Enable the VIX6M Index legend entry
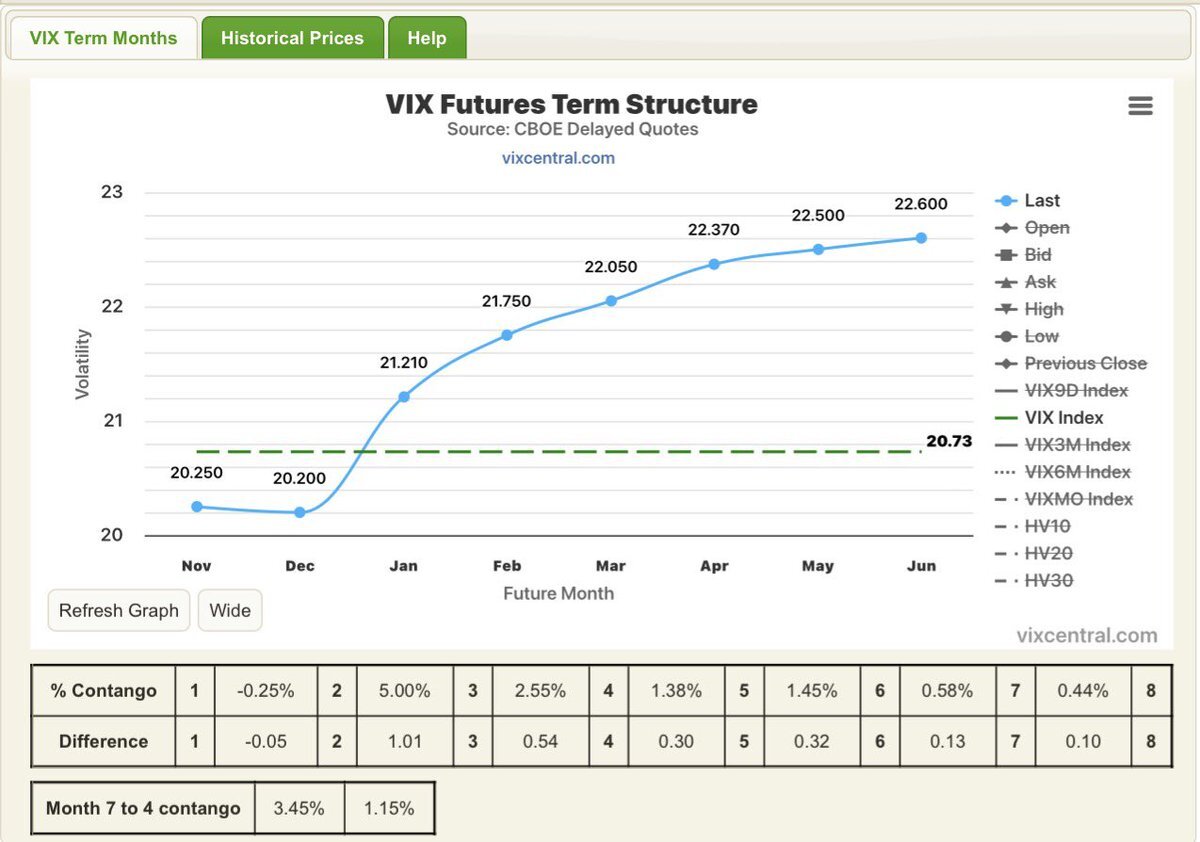Viewport: 1200px width, 842px height. click(x=1077, y=472)
